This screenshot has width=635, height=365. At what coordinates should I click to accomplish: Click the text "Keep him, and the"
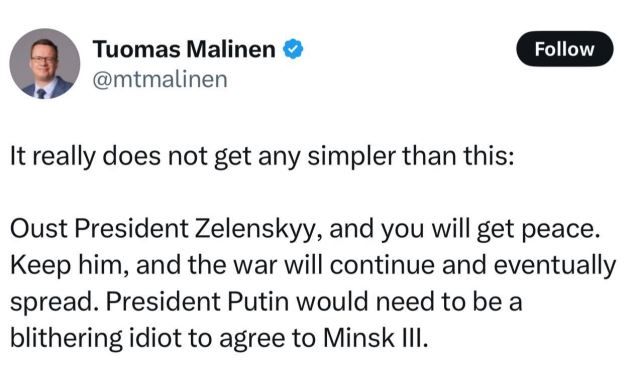pyautogui.click(x=119, y=265)
